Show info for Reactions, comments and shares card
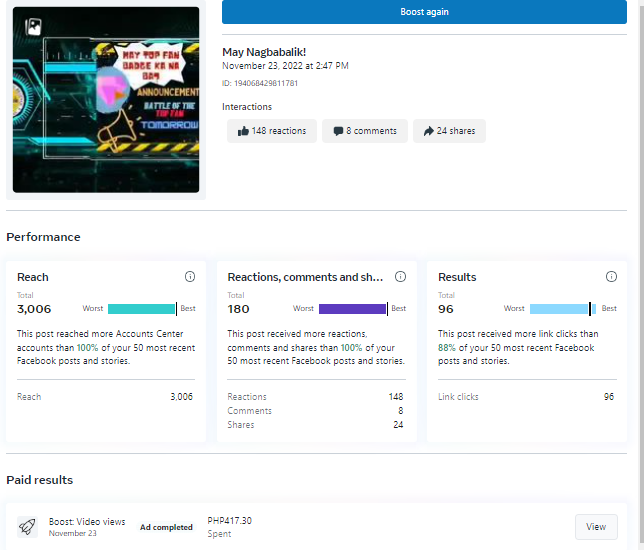 click(x=400, y=276)
